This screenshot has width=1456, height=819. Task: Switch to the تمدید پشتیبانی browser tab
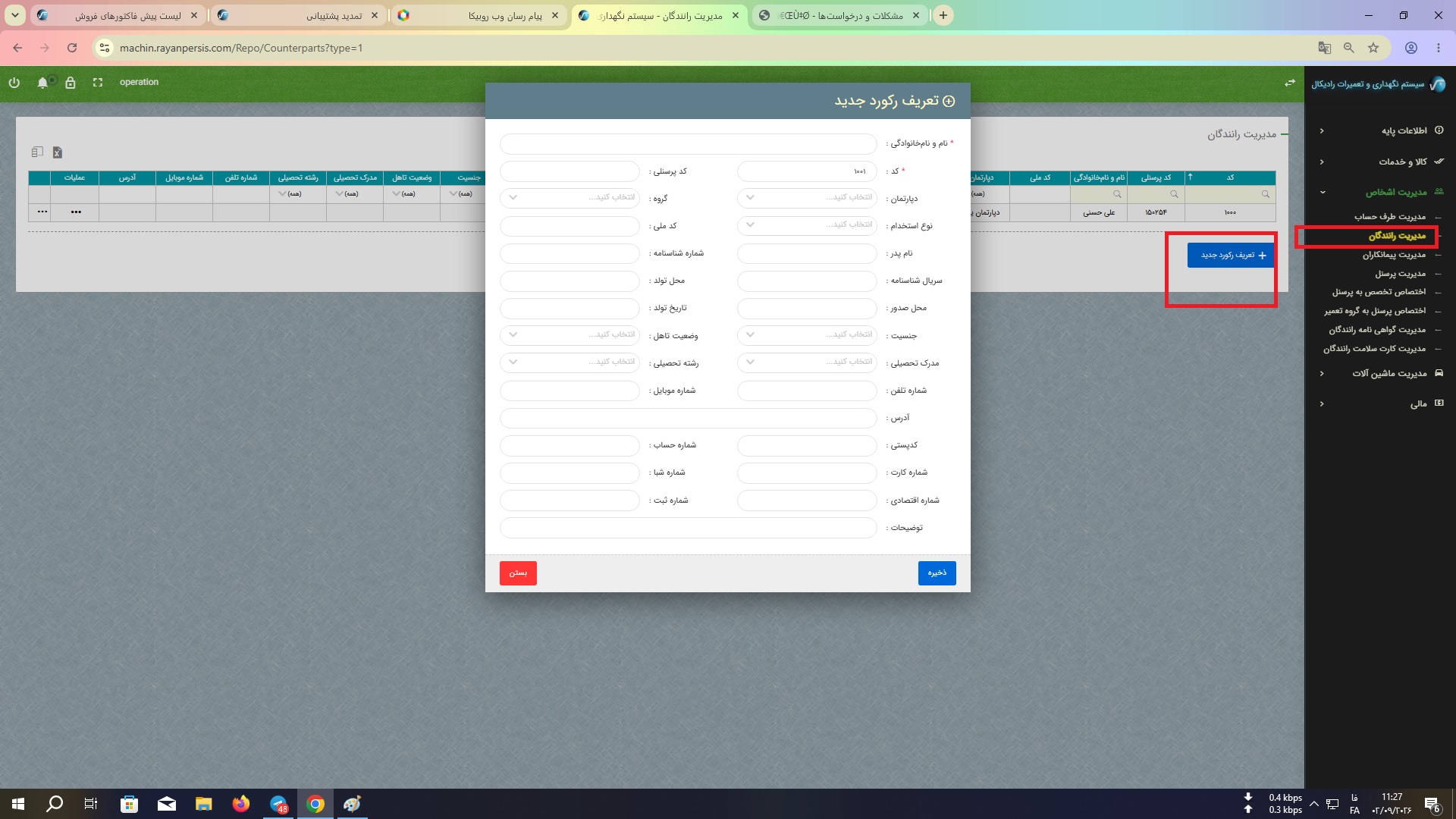tap(299, 15)
